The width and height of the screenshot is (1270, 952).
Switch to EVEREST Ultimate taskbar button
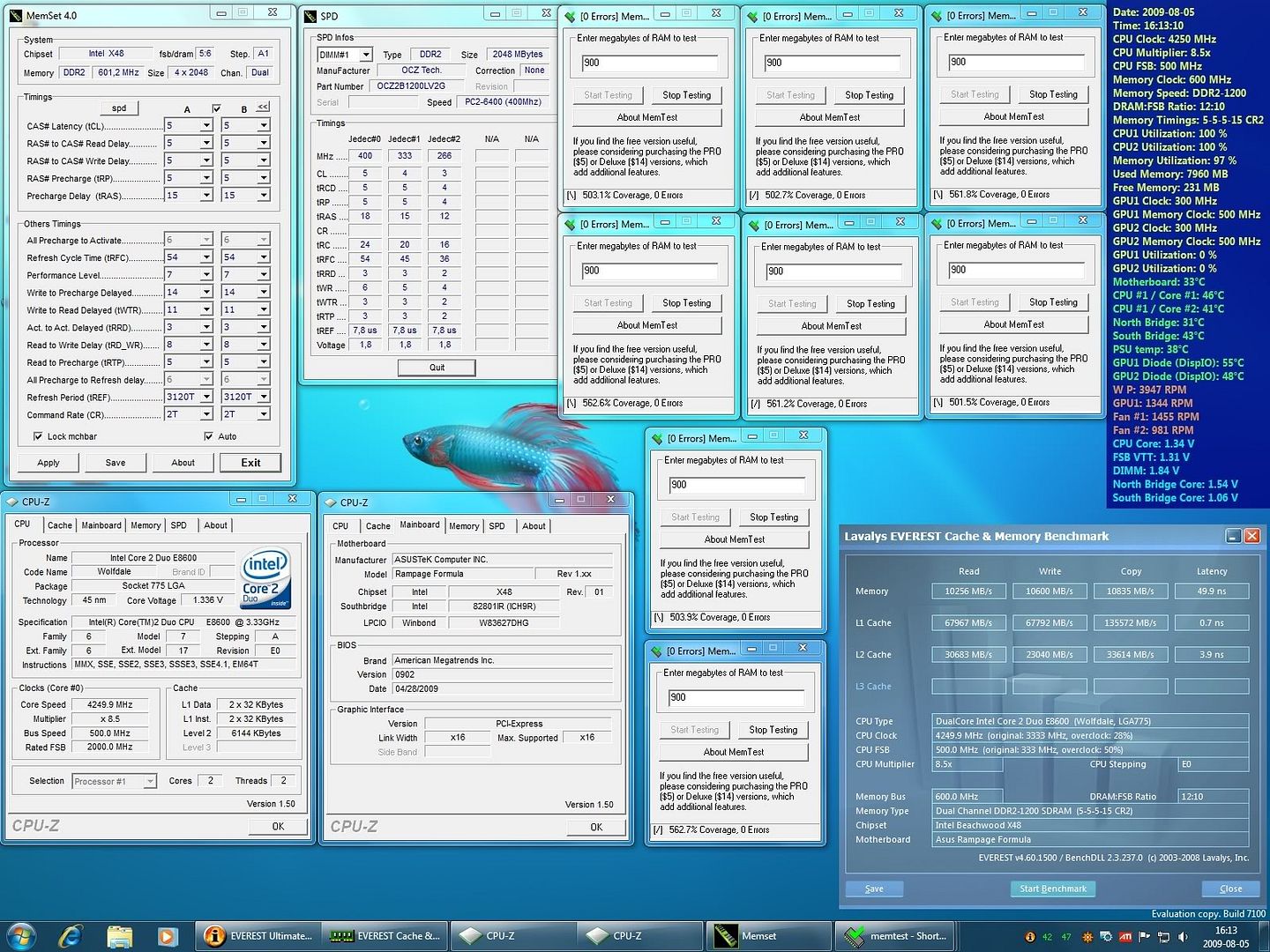(258, 936)
